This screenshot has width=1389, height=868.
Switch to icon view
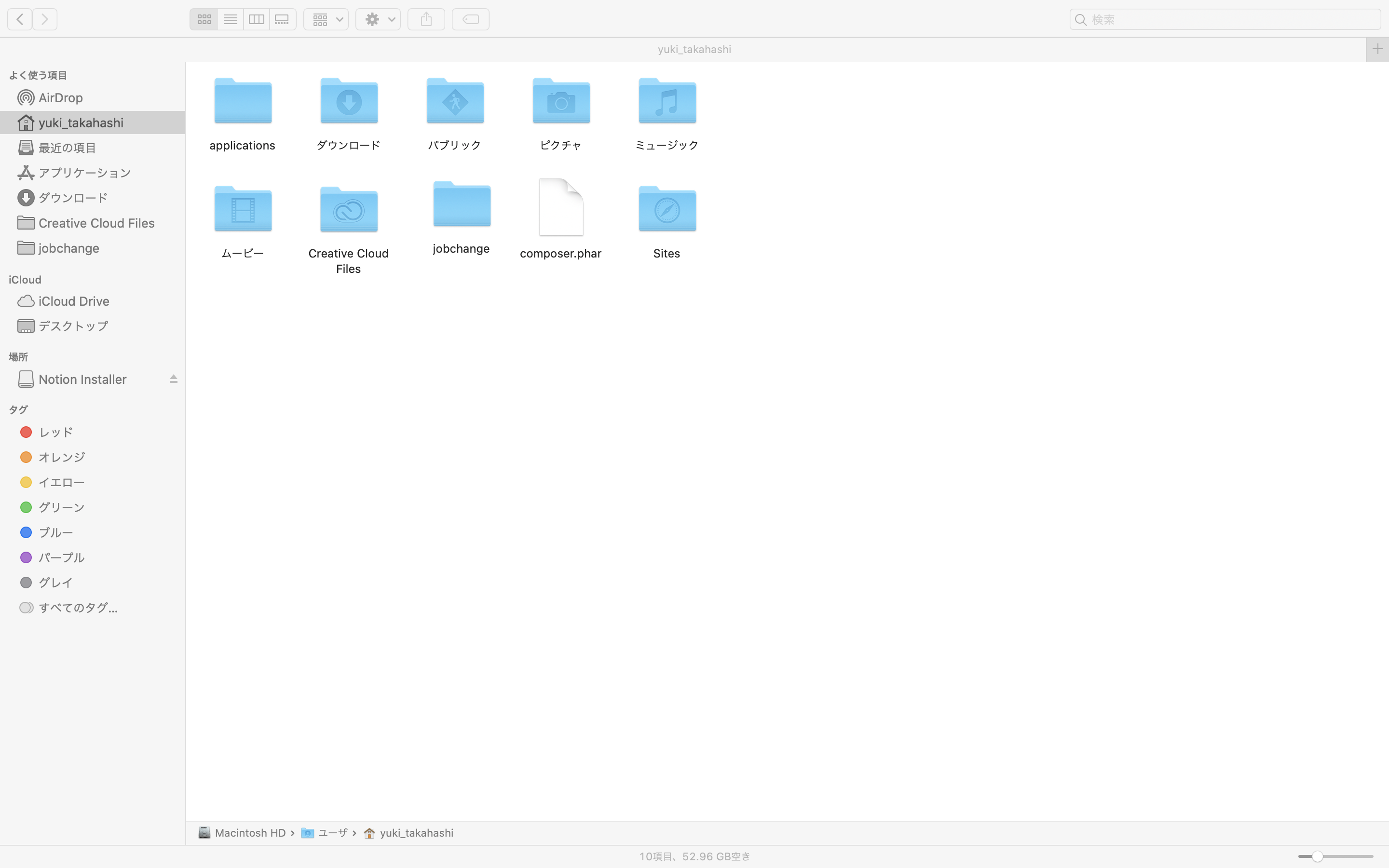tap(204, 19)
